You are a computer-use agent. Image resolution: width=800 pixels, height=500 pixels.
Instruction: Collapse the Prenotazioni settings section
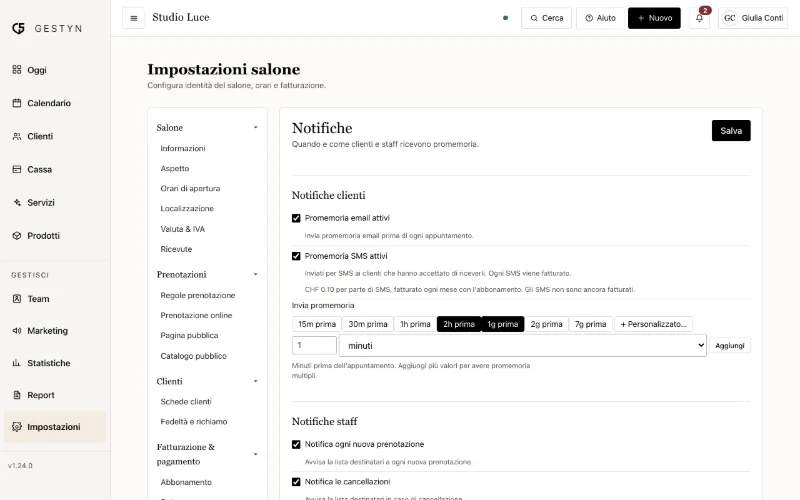[256, 274]
